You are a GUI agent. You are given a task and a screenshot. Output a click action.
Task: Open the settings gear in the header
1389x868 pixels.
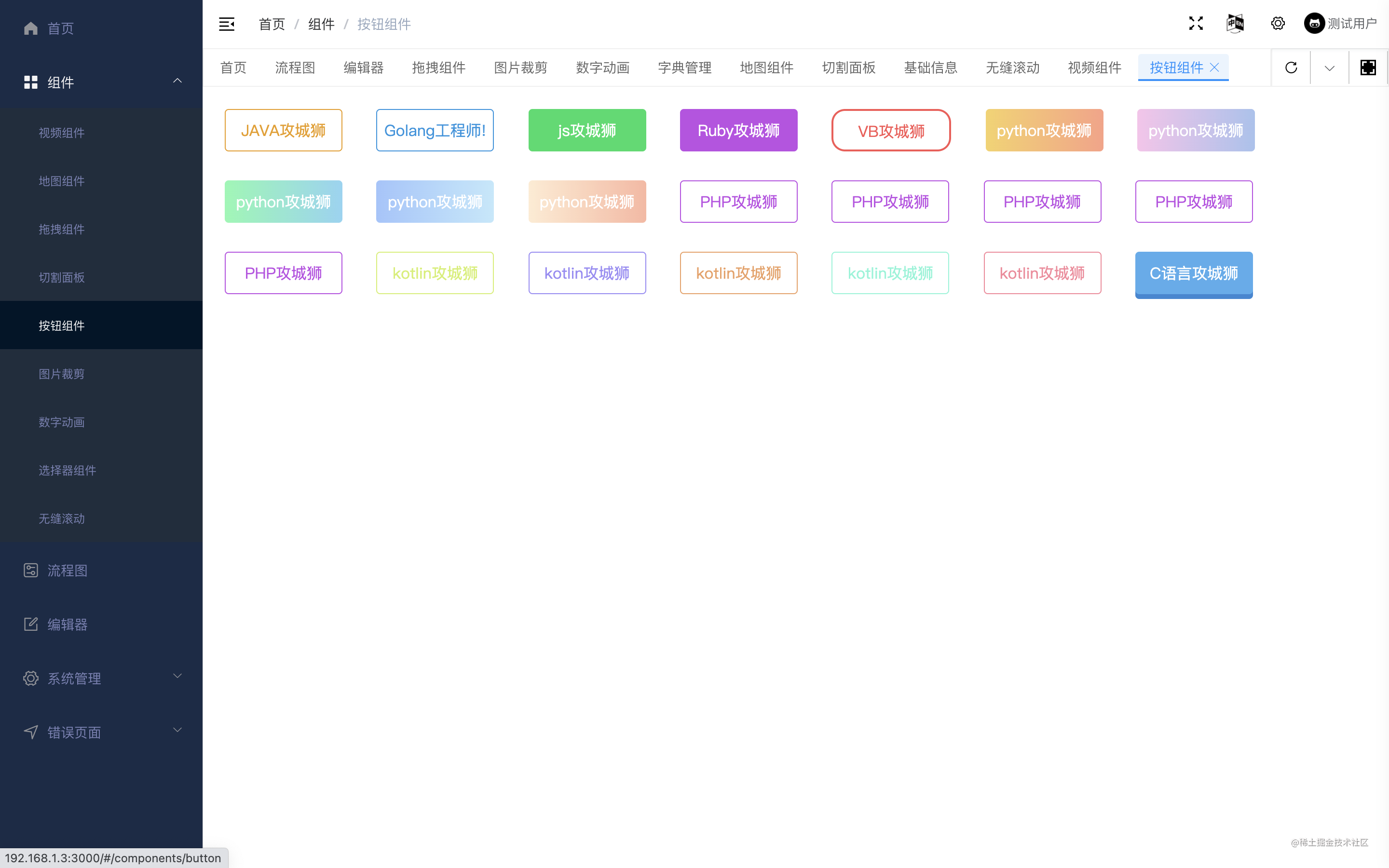tap(1278, 24)
